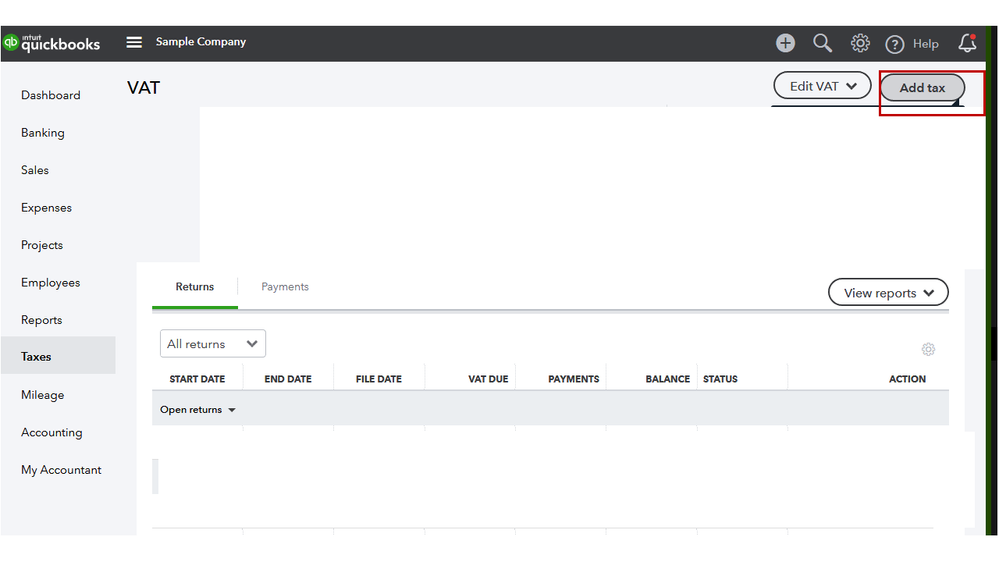Click the VAT page heading

(143, 87)
